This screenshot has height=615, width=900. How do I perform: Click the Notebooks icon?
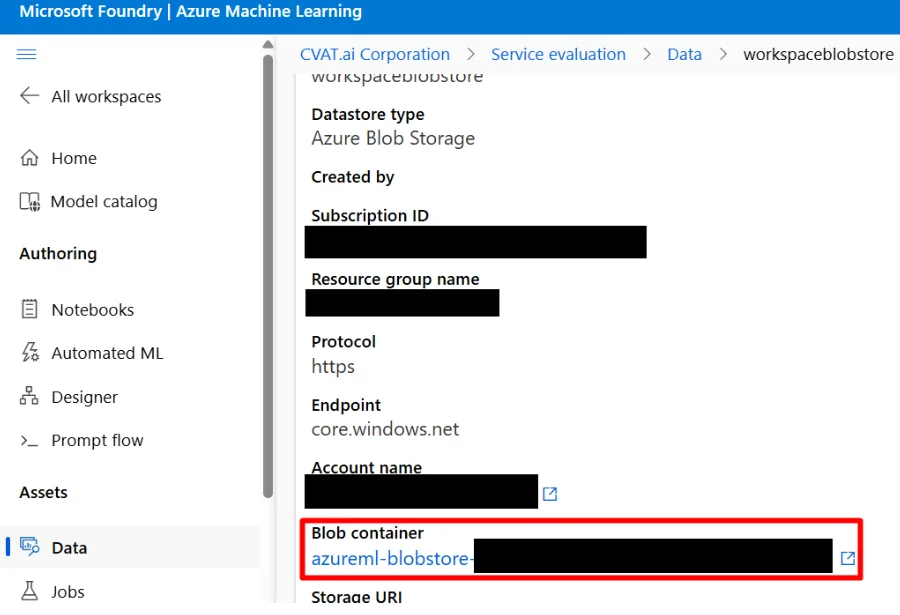tap(29, 309)
